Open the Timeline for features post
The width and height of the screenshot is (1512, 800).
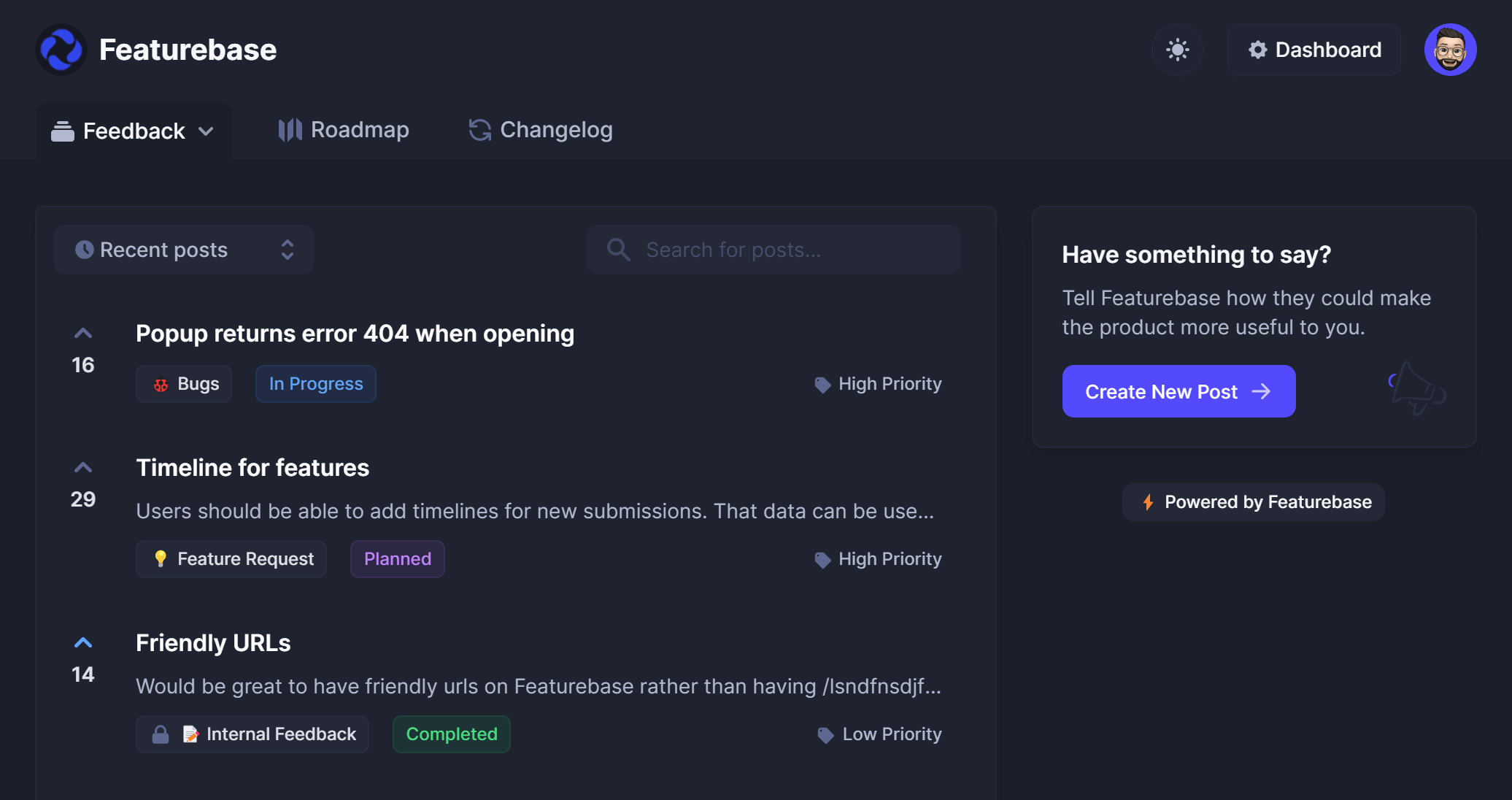[x=252, y=468]
